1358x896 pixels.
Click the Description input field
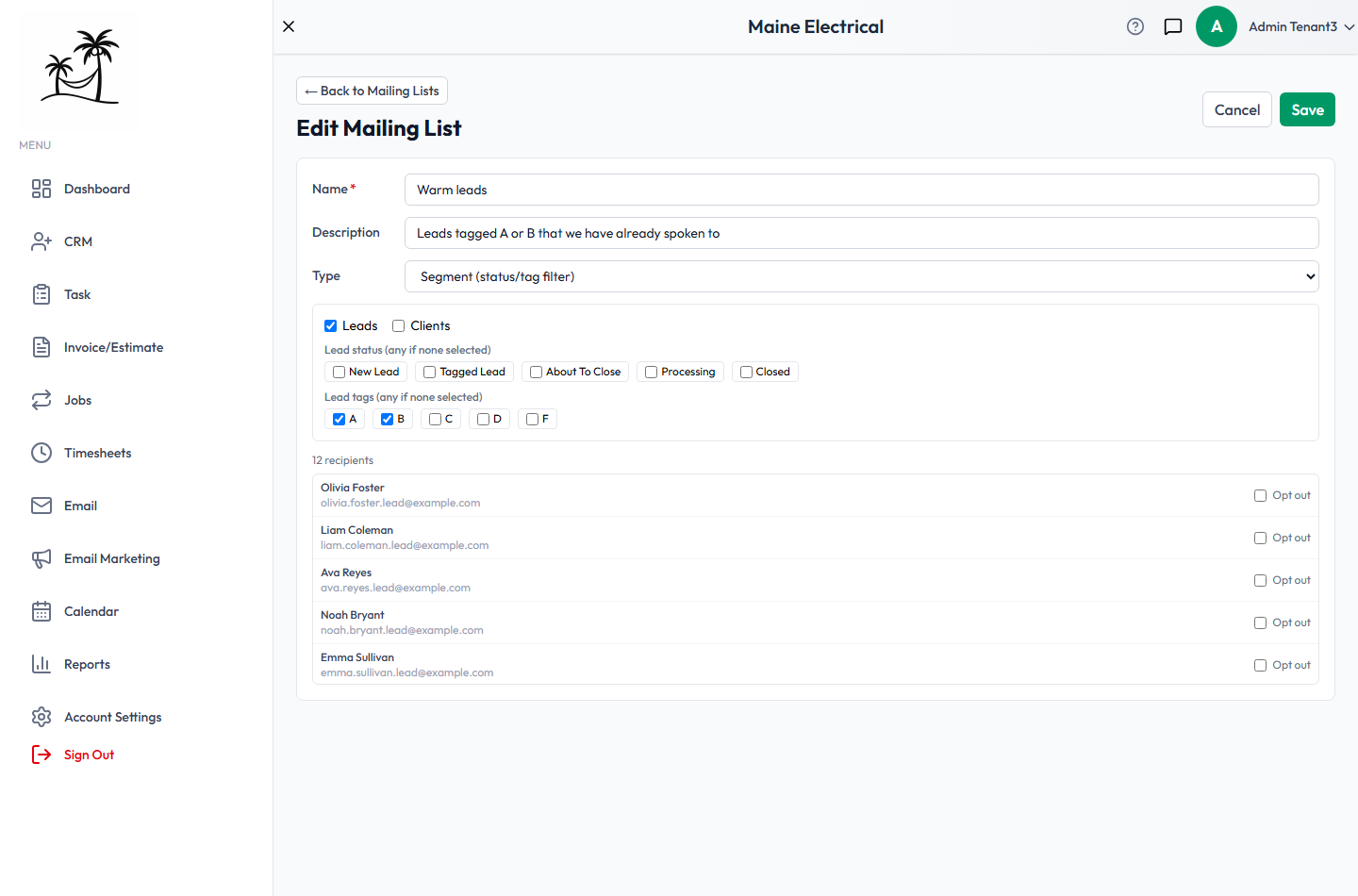(x=862, y=233)
